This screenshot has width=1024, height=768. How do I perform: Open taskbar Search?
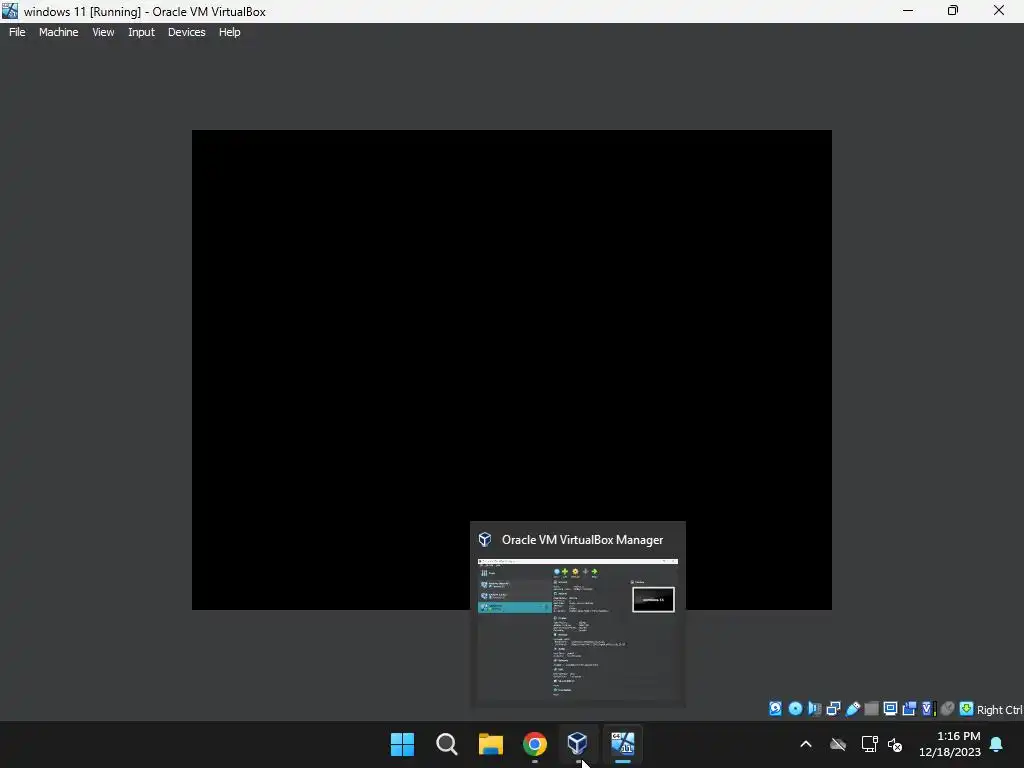tap(447, 744)
